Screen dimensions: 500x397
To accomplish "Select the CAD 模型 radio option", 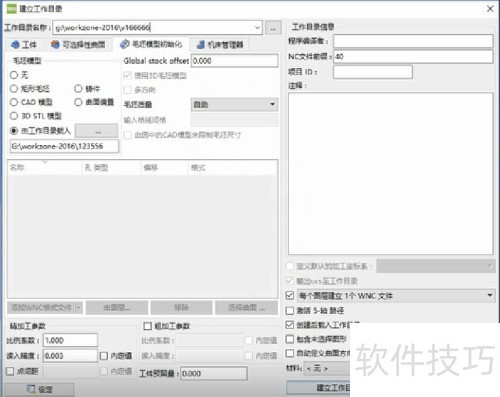I will [x=14, y=102].
